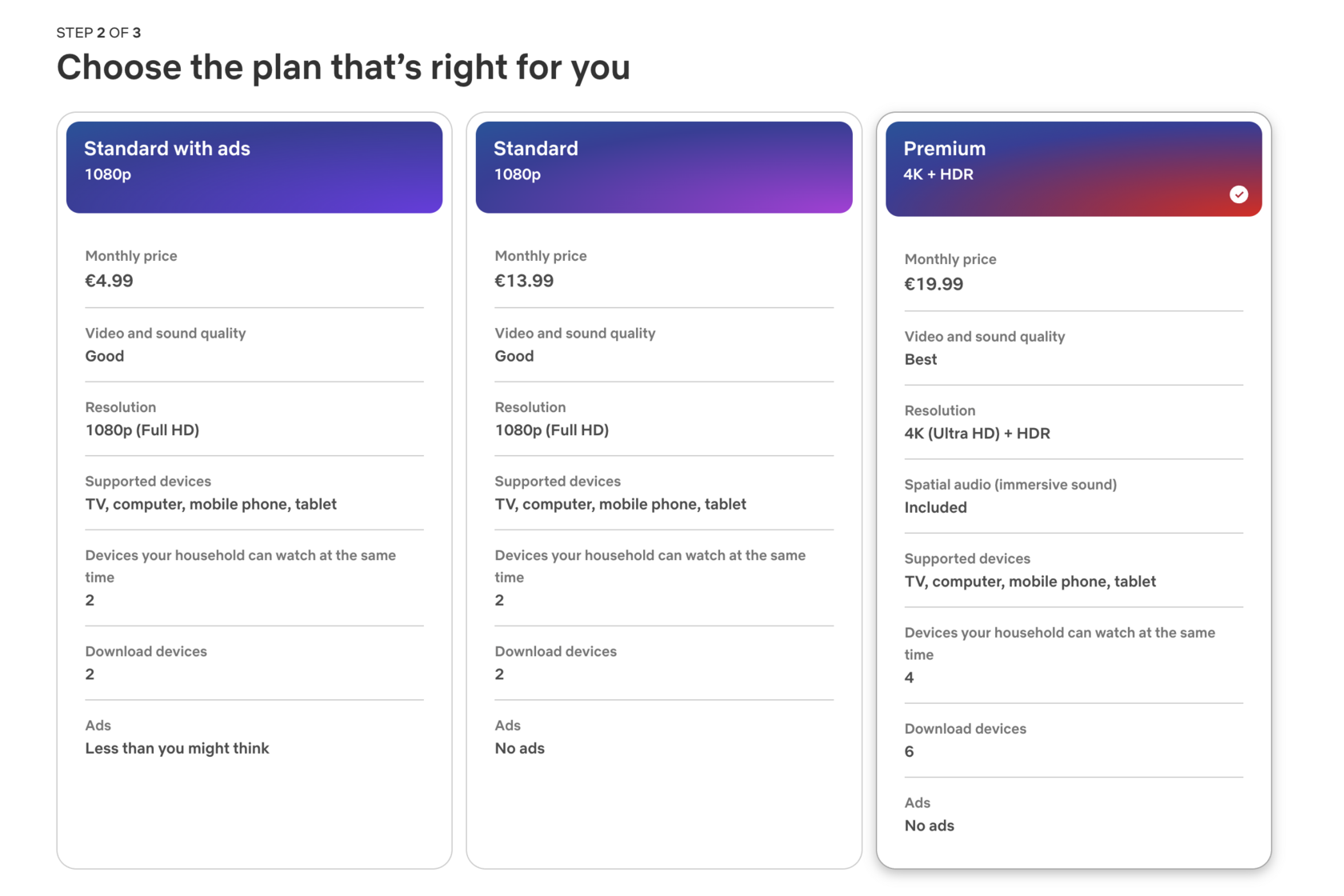This screenshot has width=1344, height=896.
Task: Click the €19.99 monthly price
Action: [x=934, y=284]
